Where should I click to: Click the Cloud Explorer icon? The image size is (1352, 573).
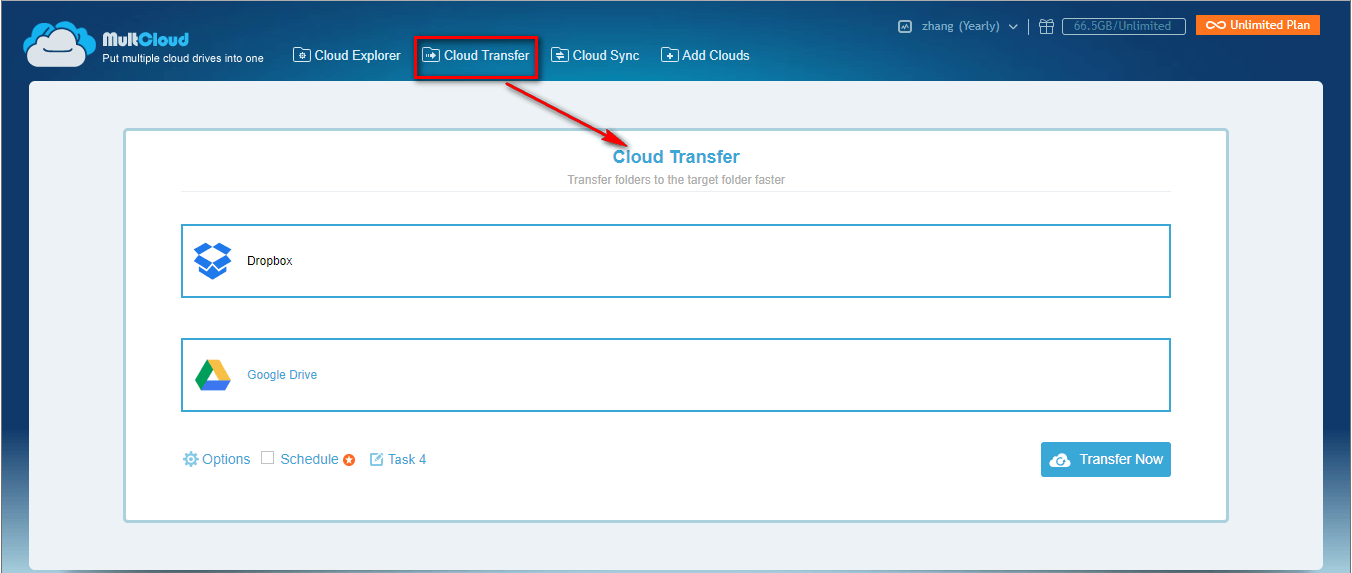[x=301, y=55]
